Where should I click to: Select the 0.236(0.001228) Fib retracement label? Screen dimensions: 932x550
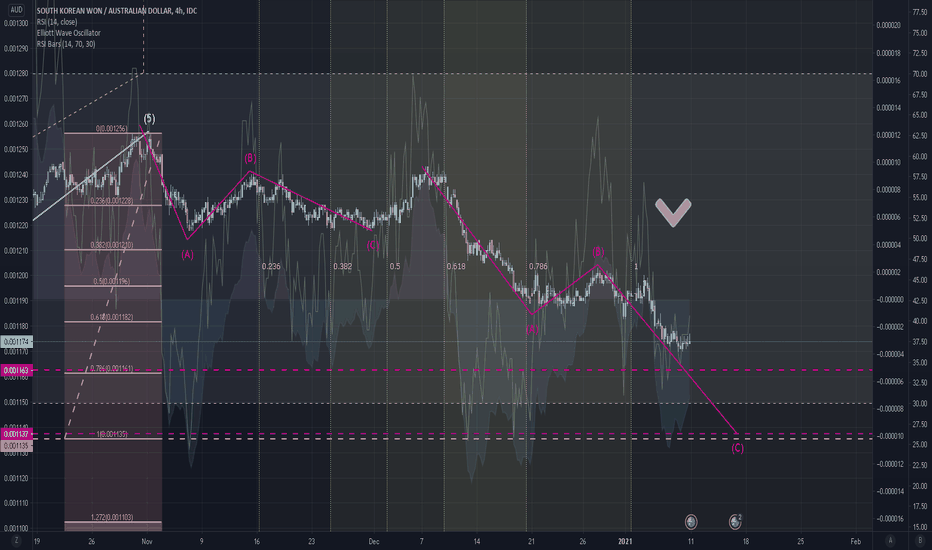click(x=112, y=201)
